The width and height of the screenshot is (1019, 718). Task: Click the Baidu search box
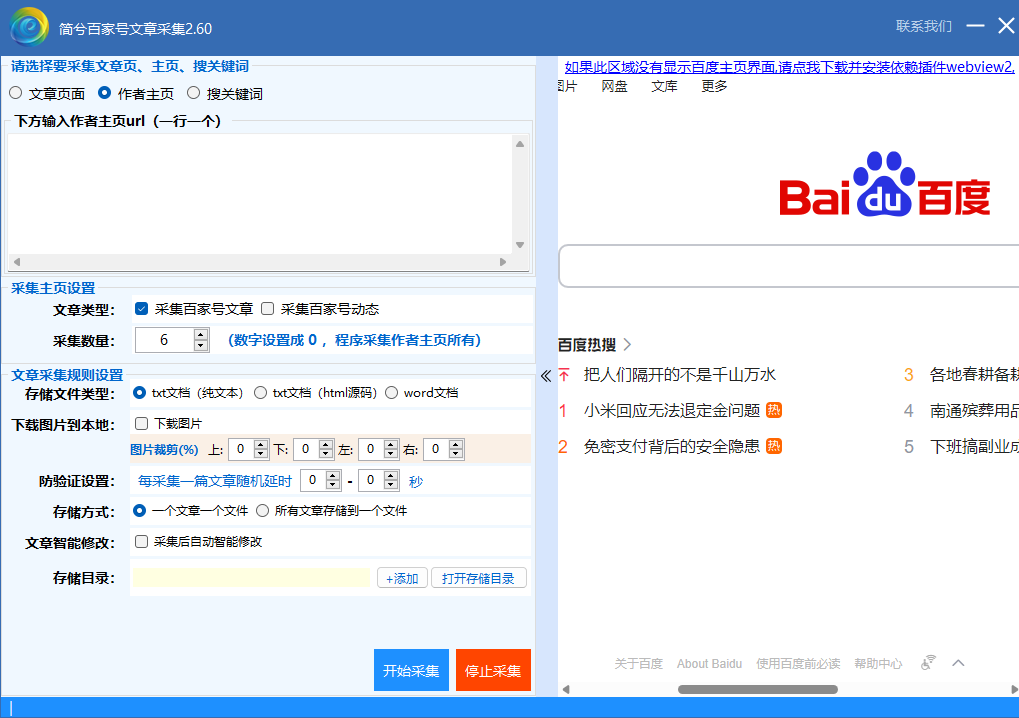click(788, 266)
